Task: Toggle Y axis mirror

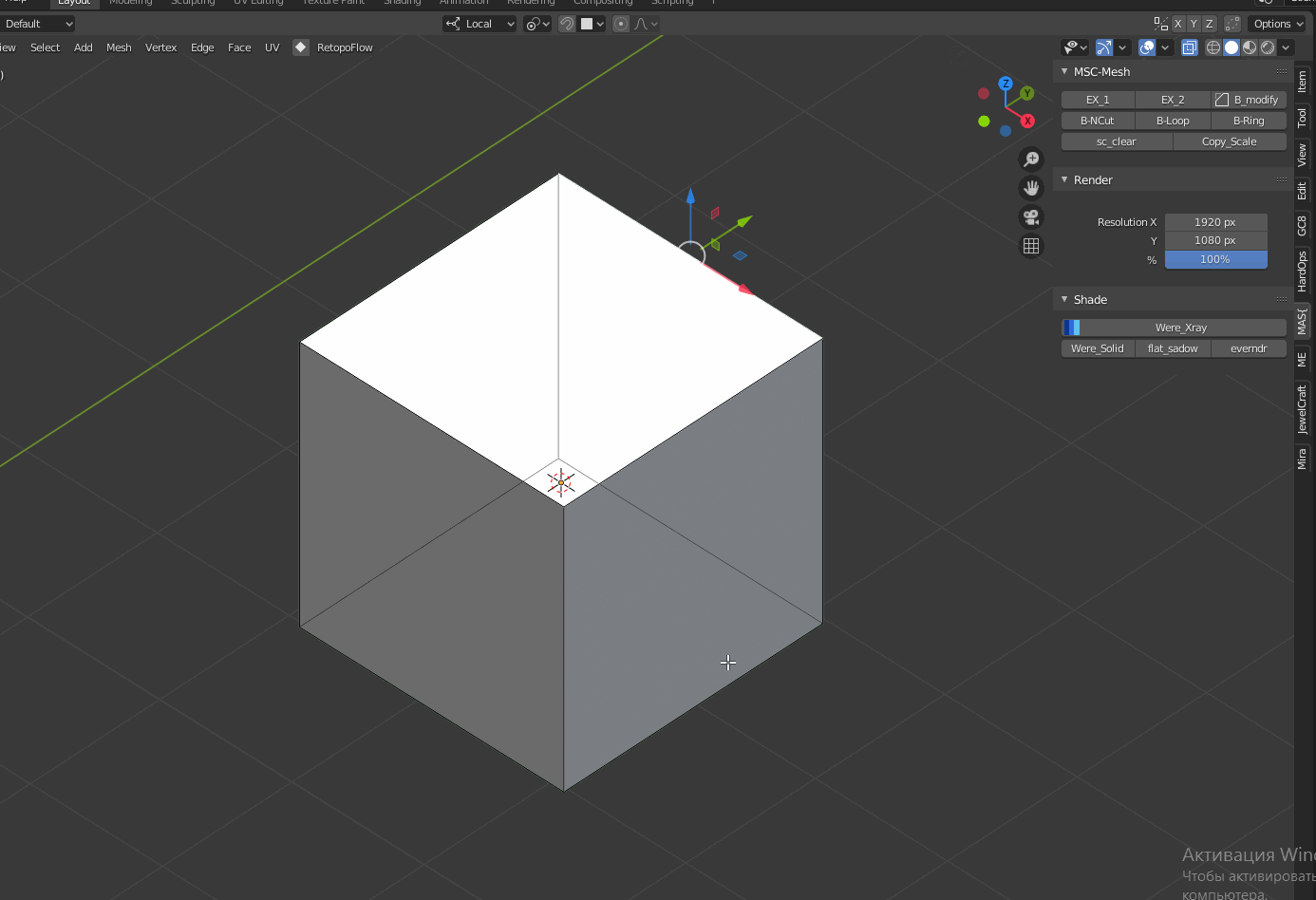Action: pos(1194,24)
